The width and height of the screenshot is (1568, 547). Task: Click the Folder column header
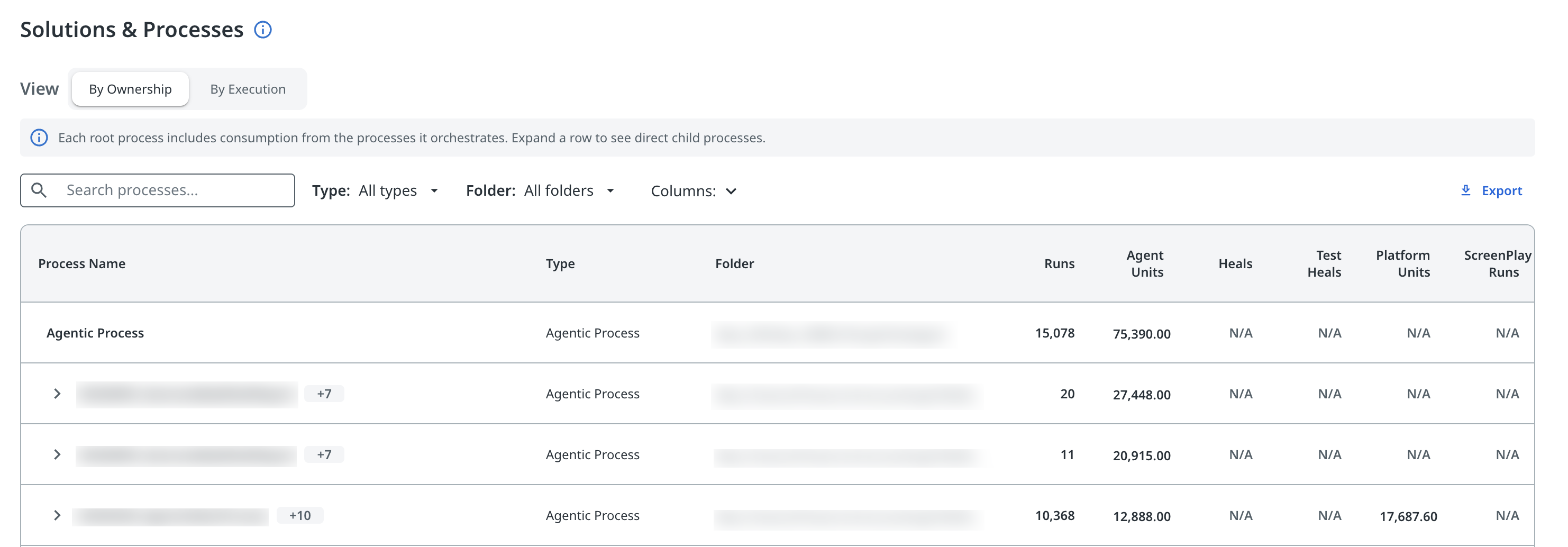point(734,264)
